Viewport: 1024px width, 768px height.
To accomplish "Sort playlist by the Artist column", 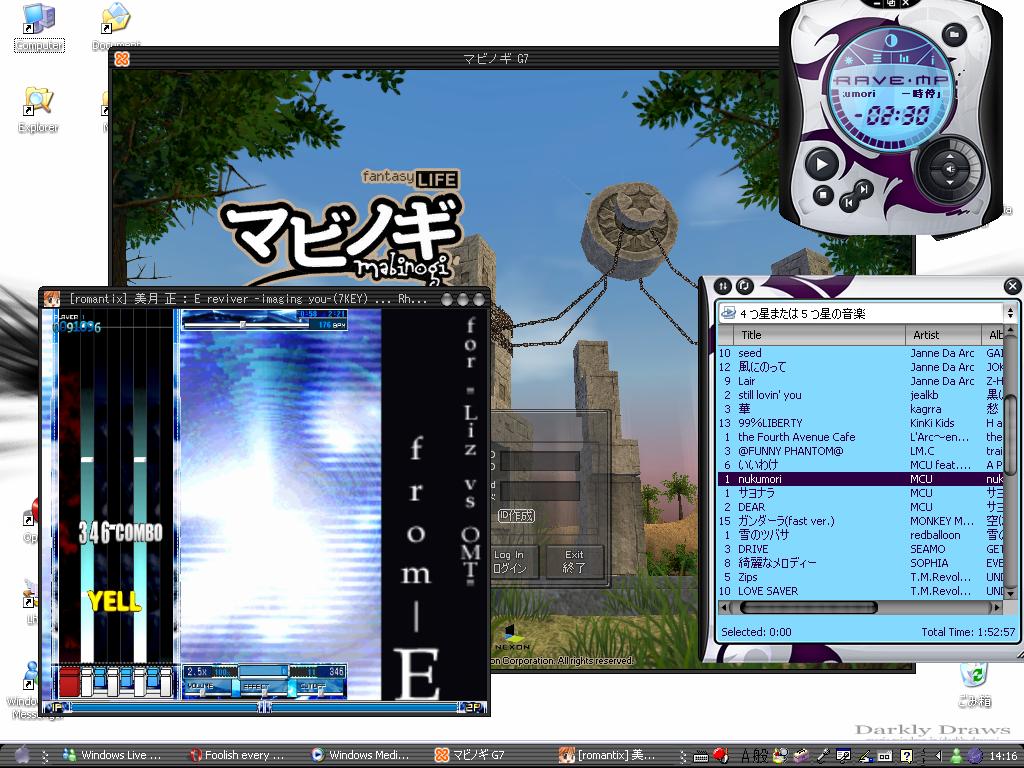I will click(943, 335).
